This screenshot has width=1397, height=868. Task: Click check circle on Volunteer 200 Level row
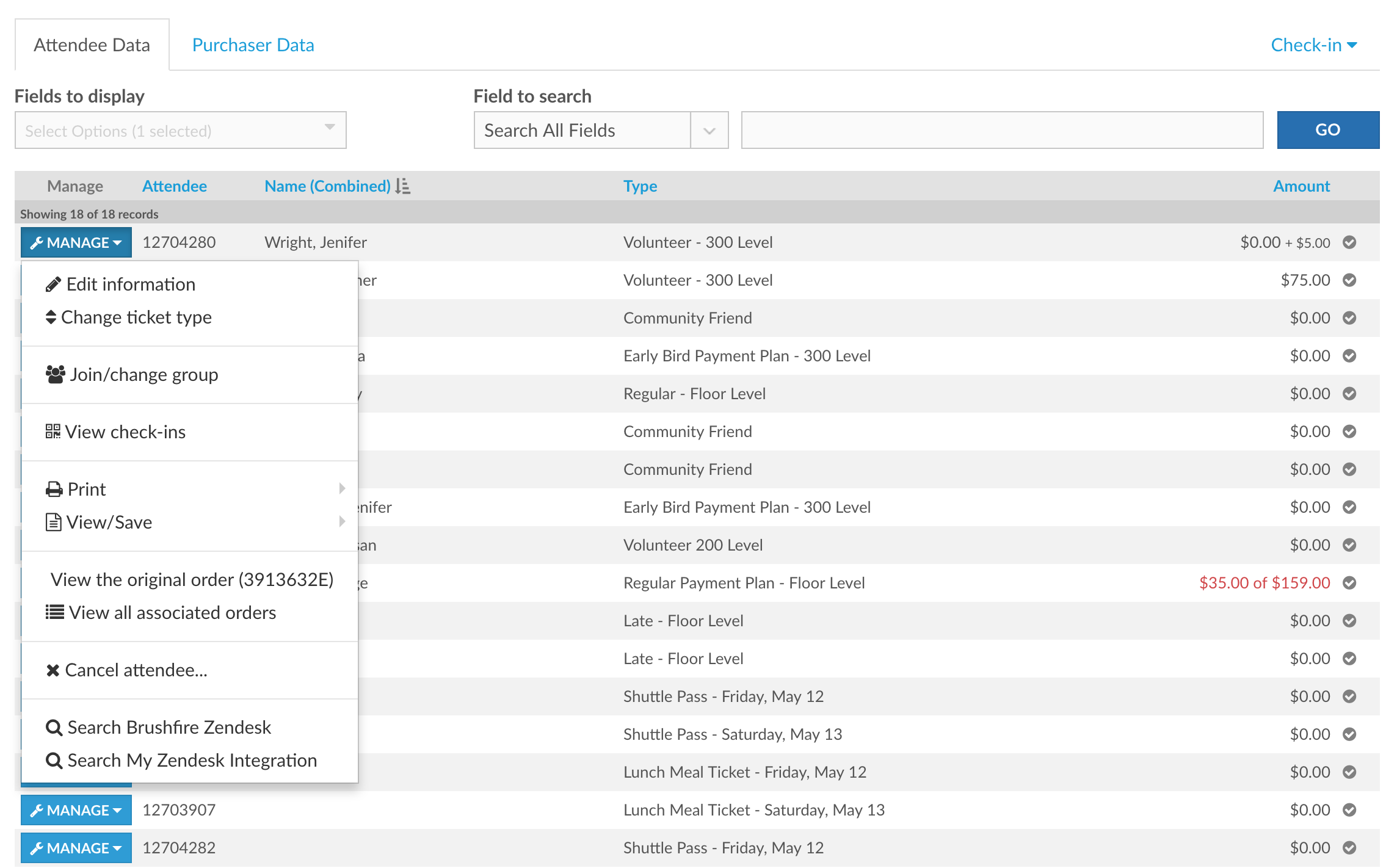point(1349,545)
